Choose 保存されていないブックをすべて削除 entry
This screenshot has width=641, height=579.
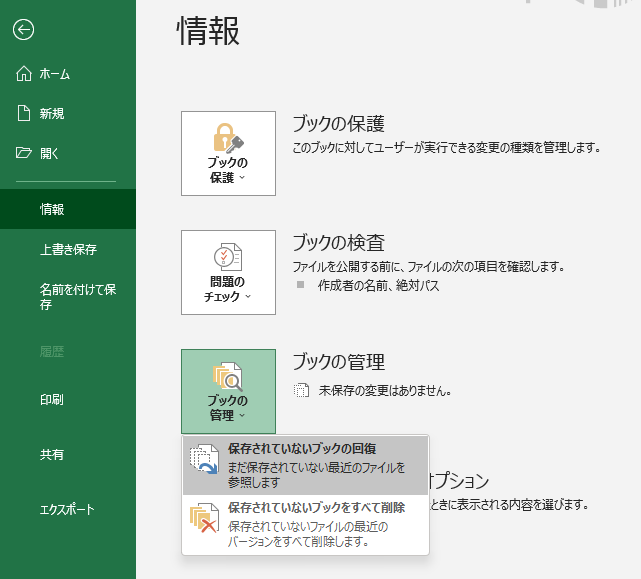pos(305,525)
